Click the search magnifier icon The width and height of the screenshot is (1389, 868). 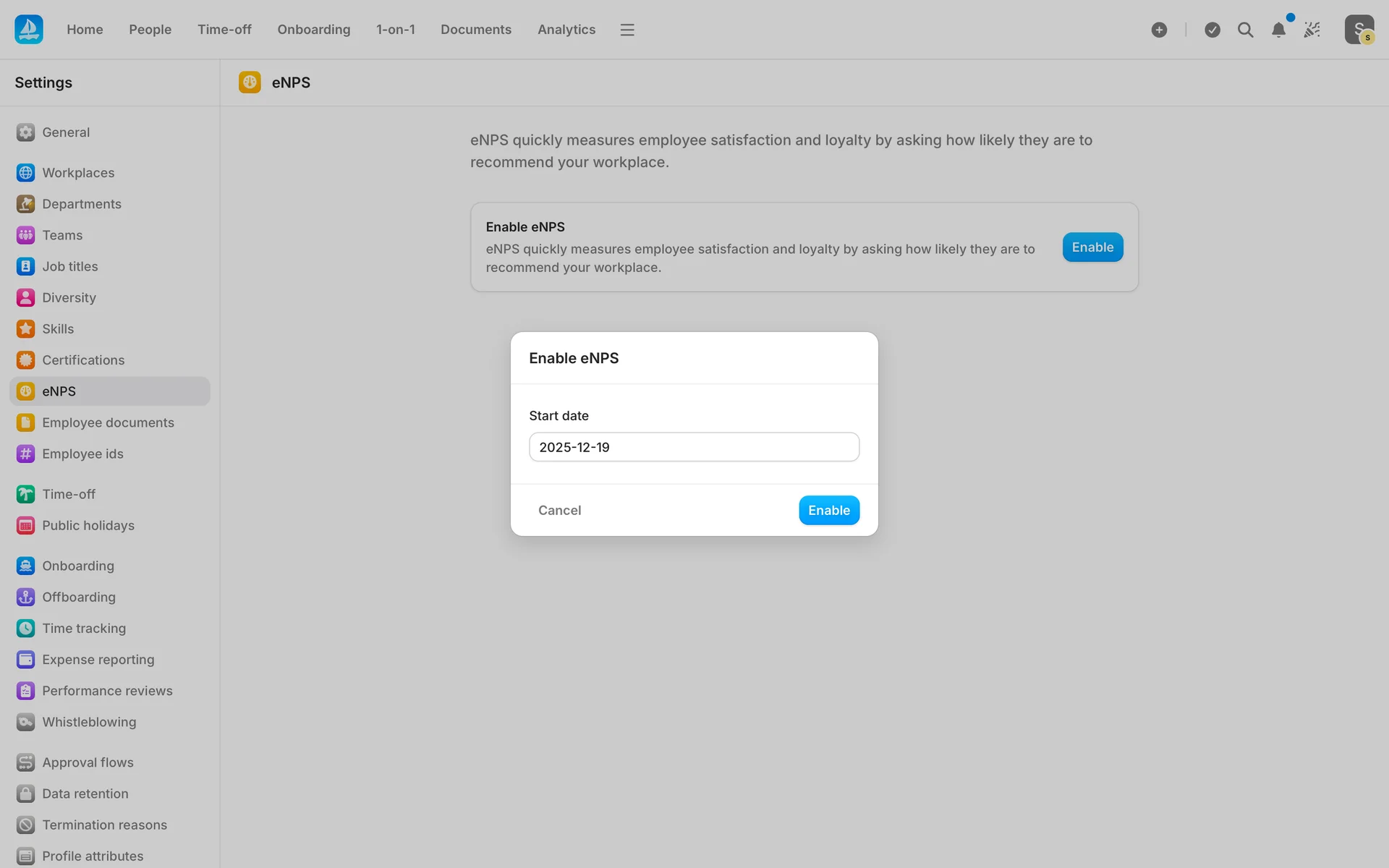tap(1245, 30)
